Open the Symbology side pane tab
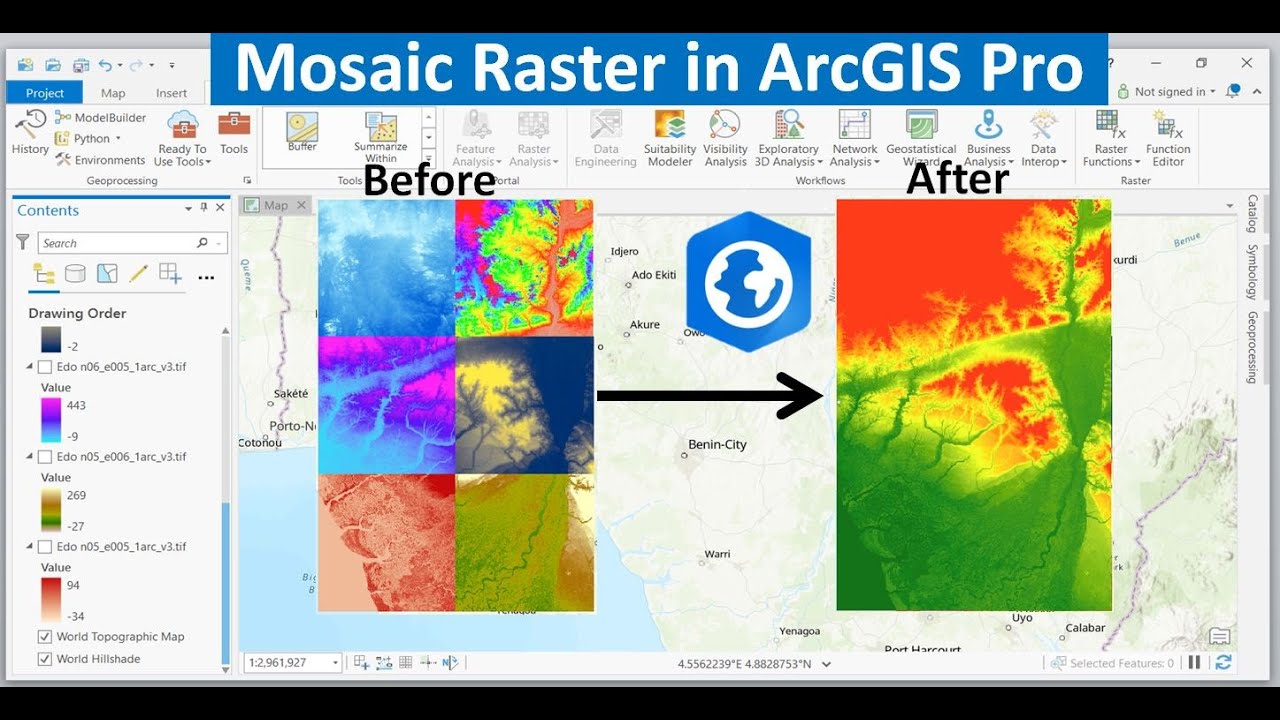1280x720 pixels. pyautogui.click(x=1252, y=272)
